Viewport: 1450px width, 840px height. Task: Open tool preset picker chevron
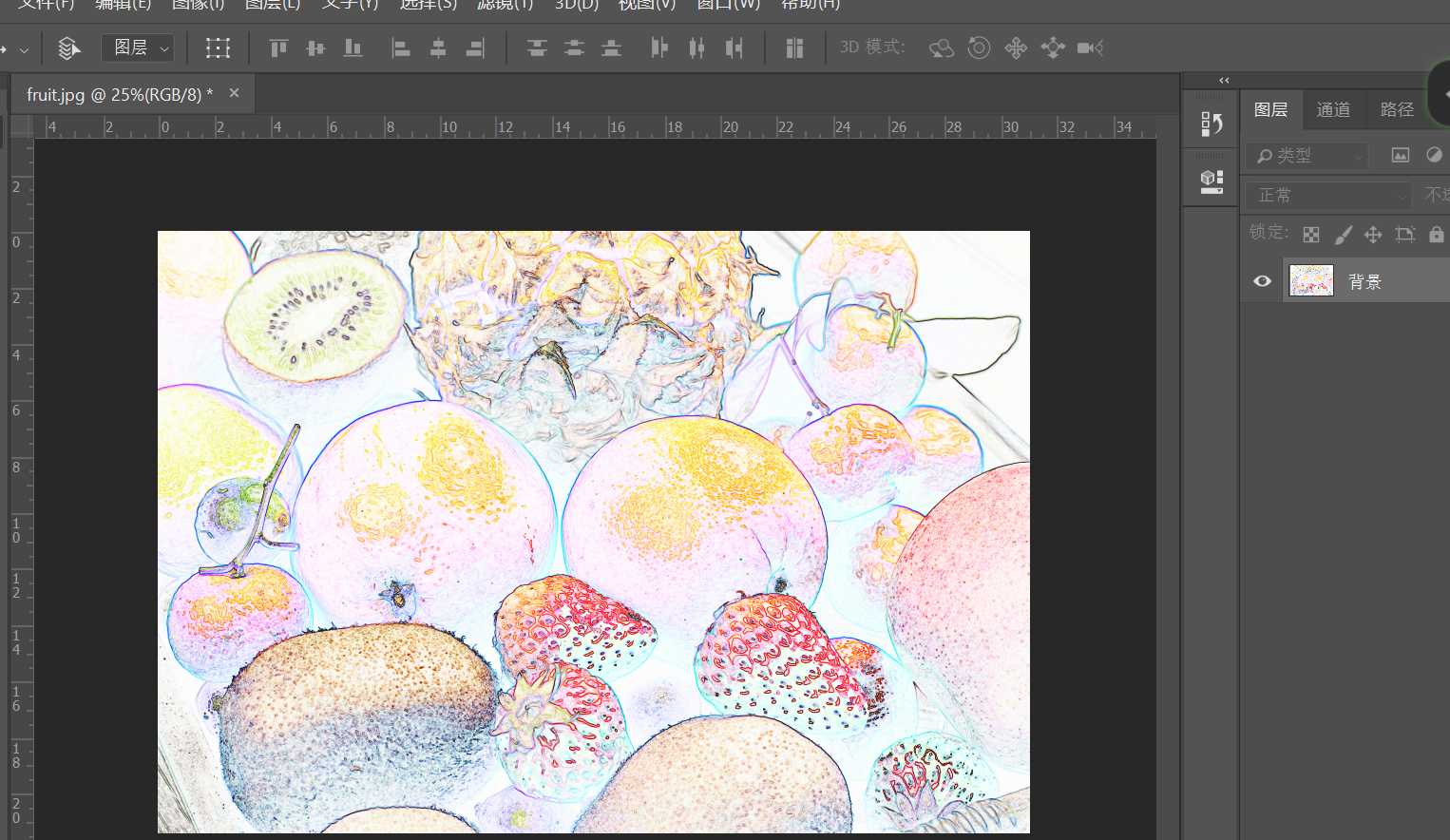coord(24,48)
